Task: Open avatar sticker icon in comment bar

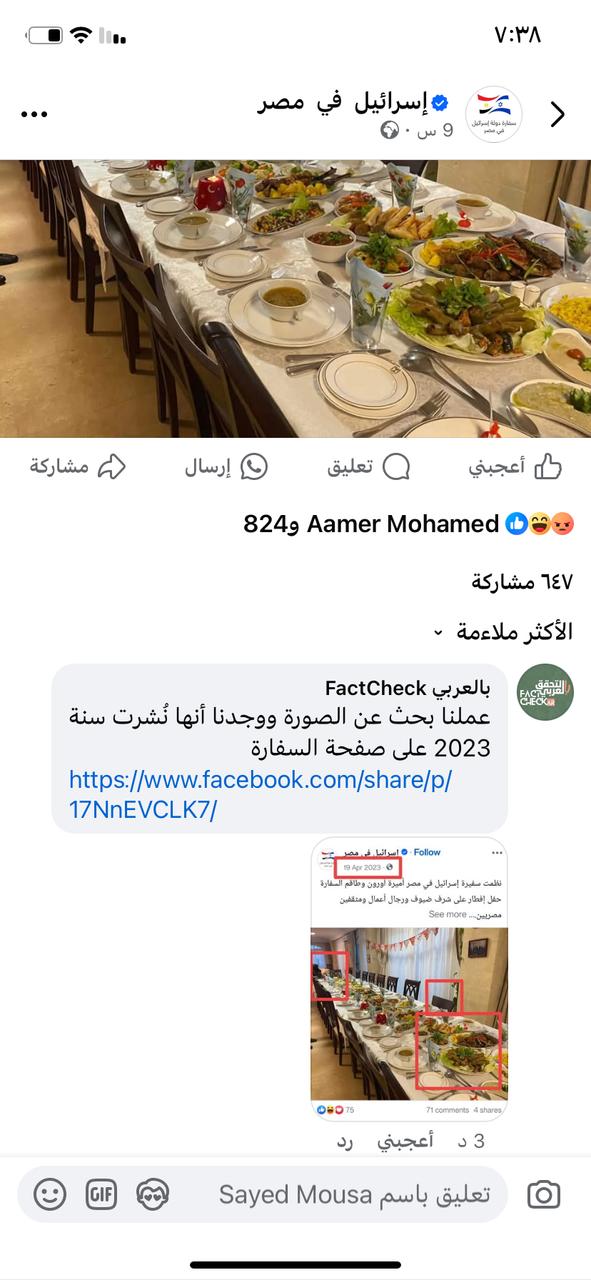Action: (x=153, y=1194)
